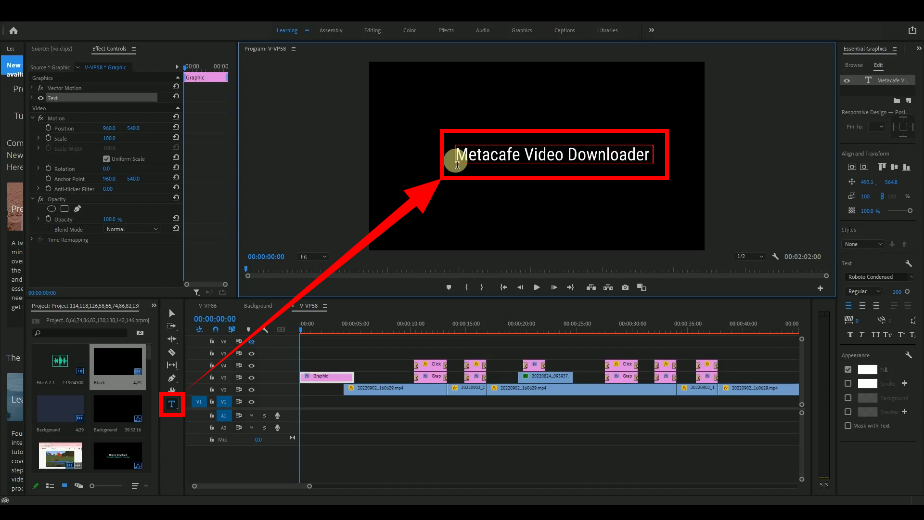The image size is (924, 520).
Task: Click the Home icon
Action: 14,31
